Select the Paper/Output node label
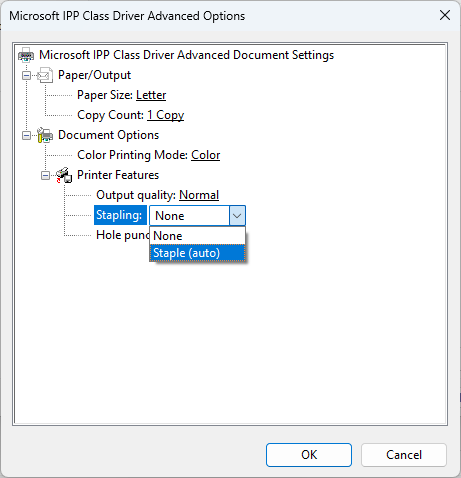The image size is (461, 478). [x=94, y=75]
